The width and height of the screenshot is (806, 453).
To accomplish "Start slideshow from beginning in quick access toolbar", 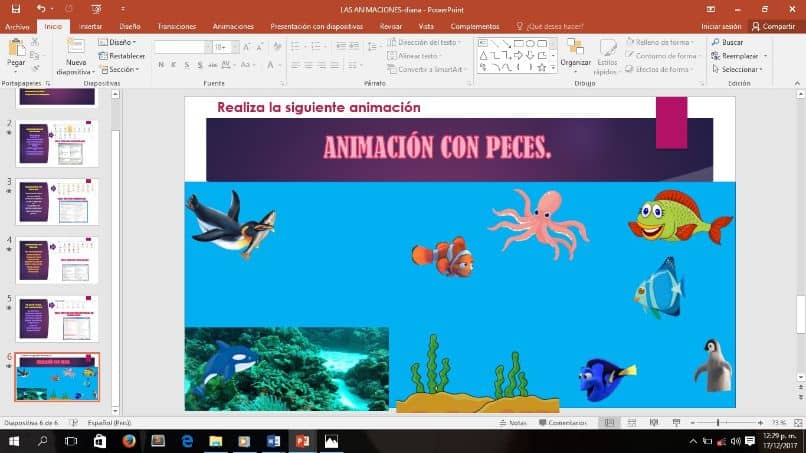I will 96,9.
